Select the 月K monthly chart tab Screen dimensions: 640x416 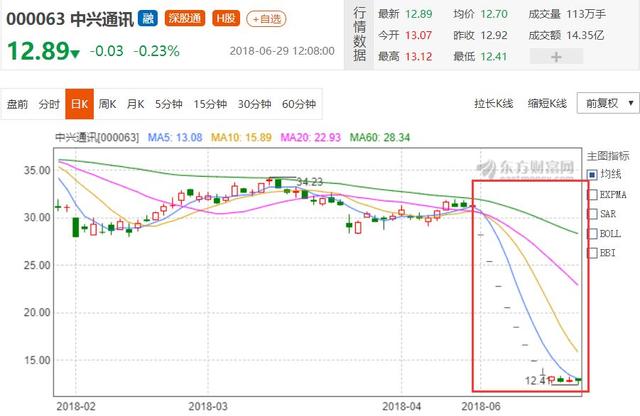tap(135, 103)
